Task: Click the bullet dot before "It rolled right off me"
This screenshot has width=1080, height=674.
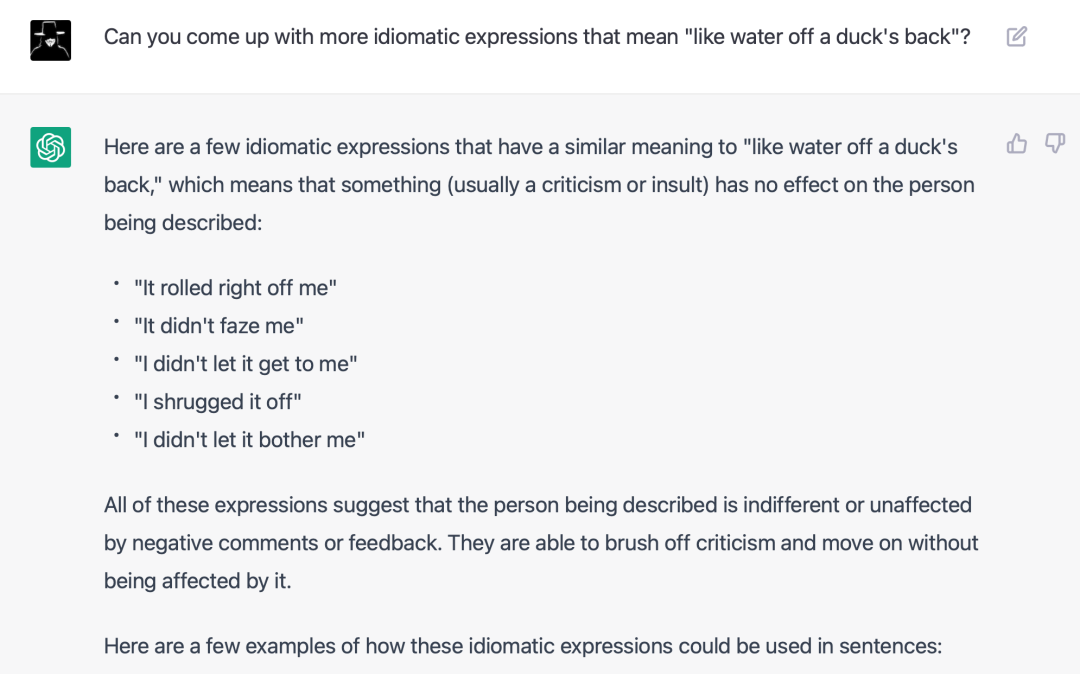Action: click(x=117, y=284)
